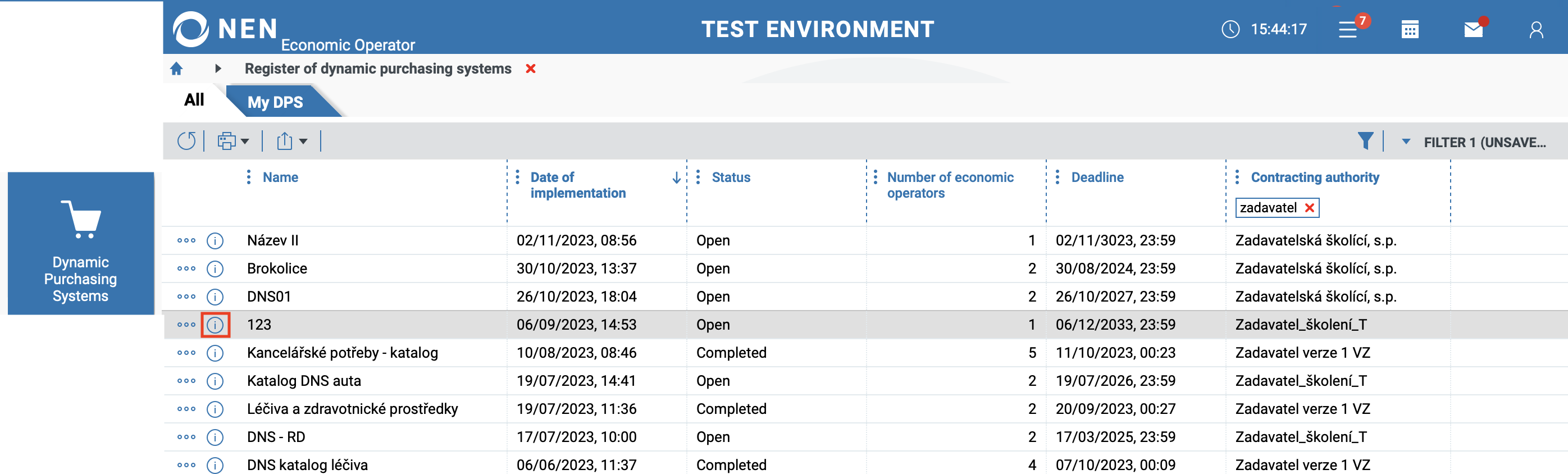Refresh the DPS register list
Screen dimensions: 1568x474
click(x=186, y=141)
